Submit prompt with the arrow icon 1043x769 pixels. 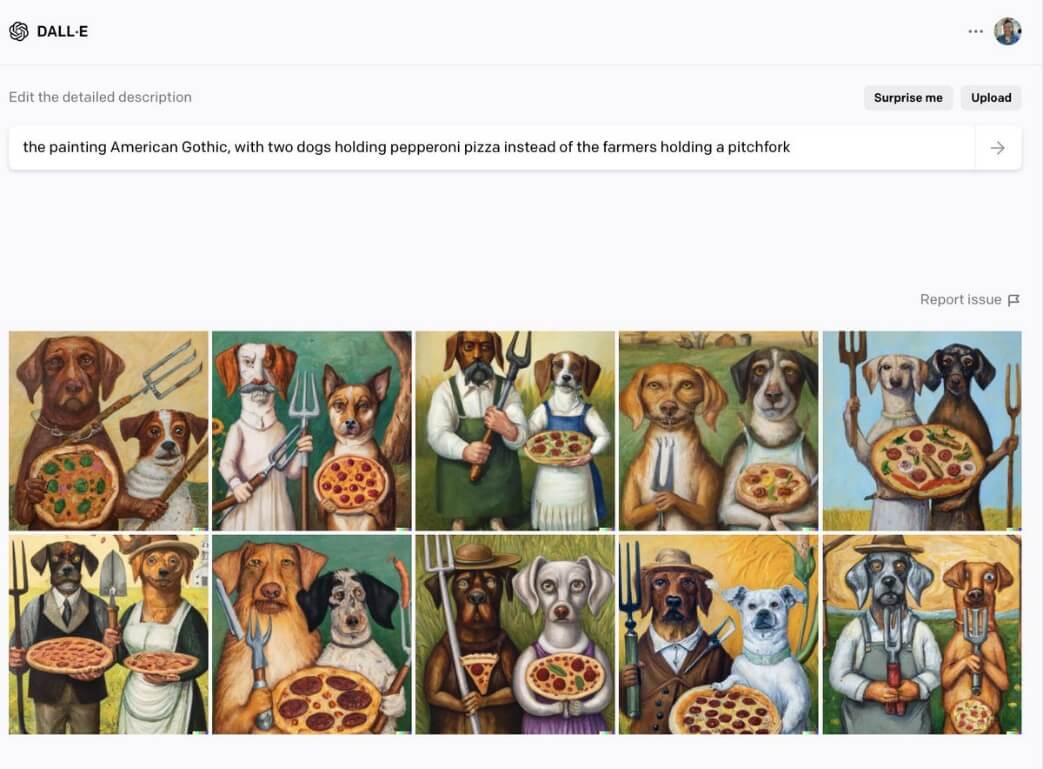tap(997, 148)
